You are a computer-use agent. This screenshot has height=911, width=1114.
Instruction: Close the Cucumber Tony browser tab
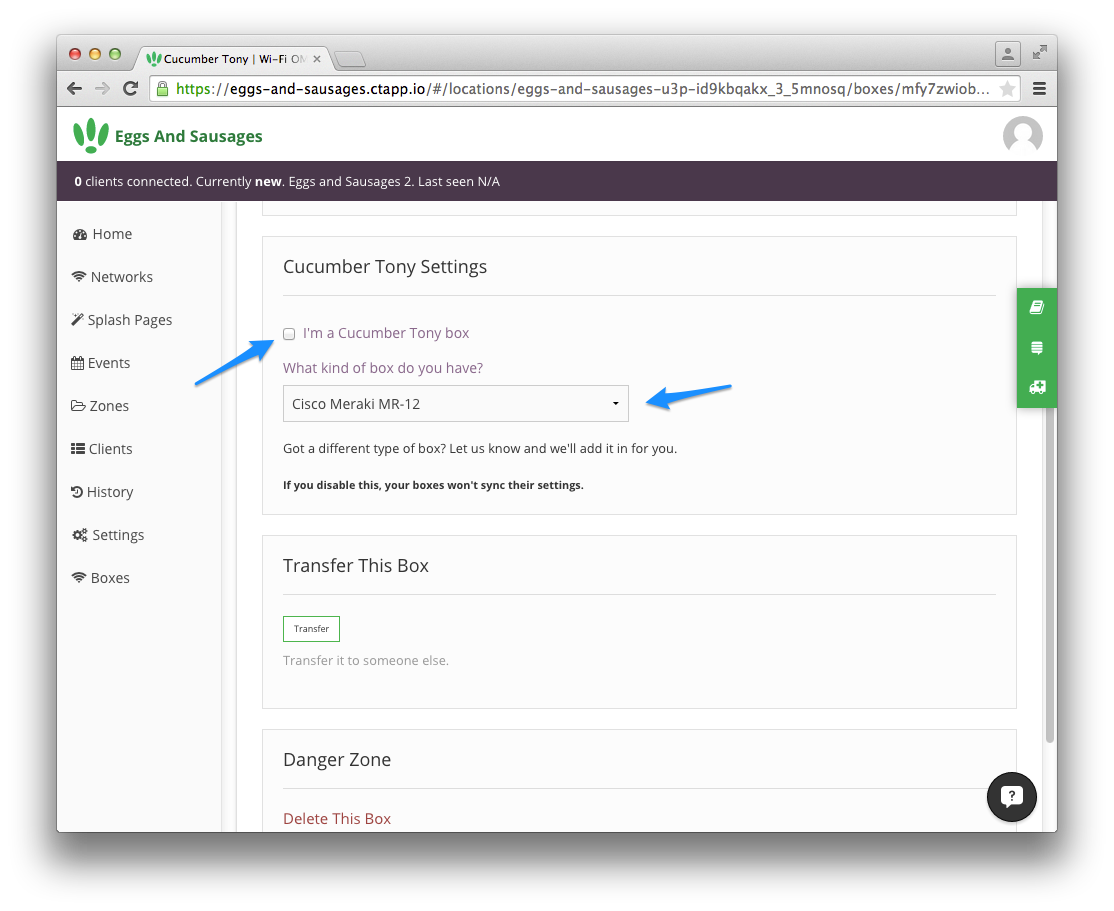point(317,59)
